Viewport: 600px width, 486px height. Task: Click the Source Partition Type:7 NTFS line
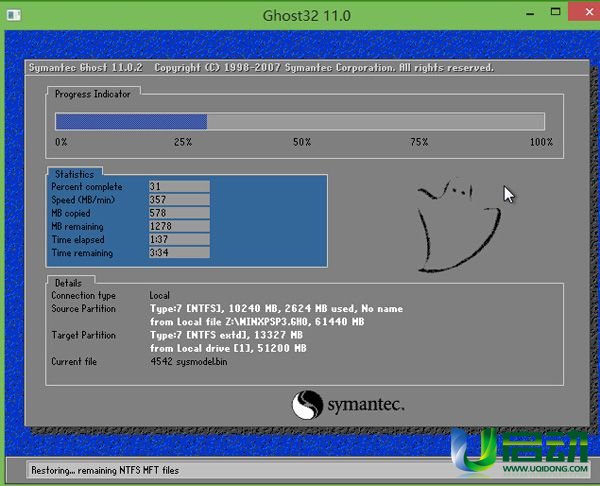pos(276,308)
